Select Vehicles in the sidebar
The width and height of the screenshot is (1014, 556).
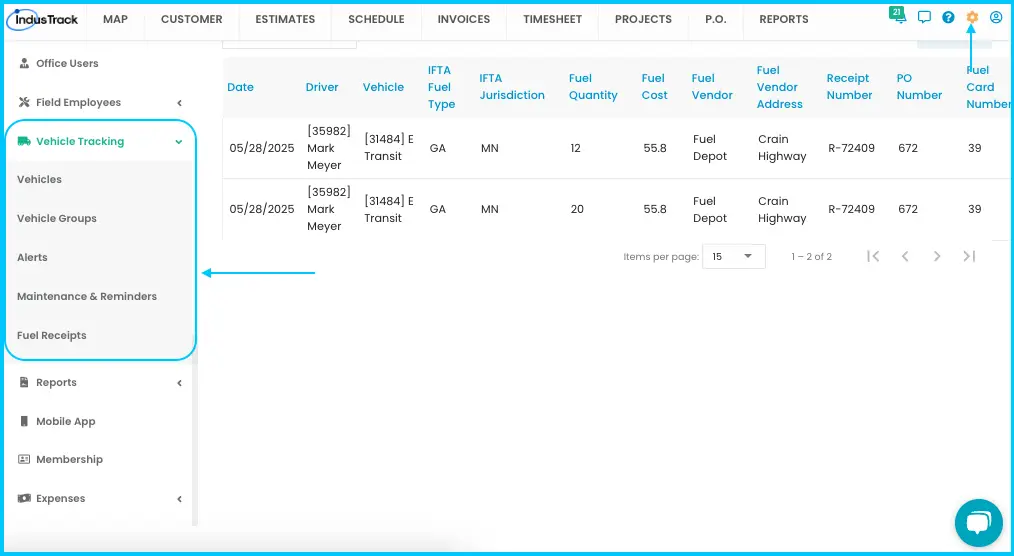(x=39, y=179)
